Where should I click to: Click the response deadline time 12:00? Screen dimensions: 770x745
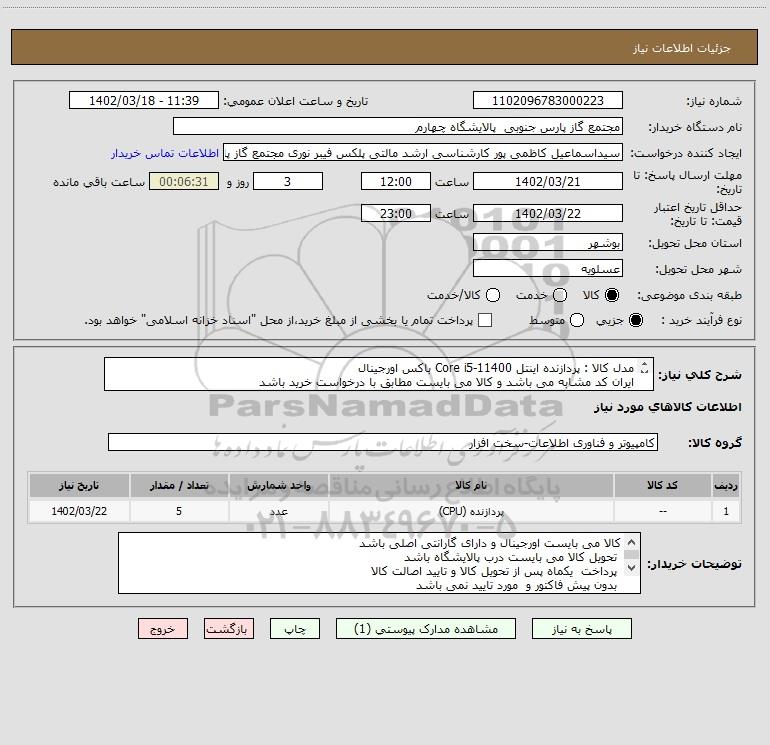(396, 181)
